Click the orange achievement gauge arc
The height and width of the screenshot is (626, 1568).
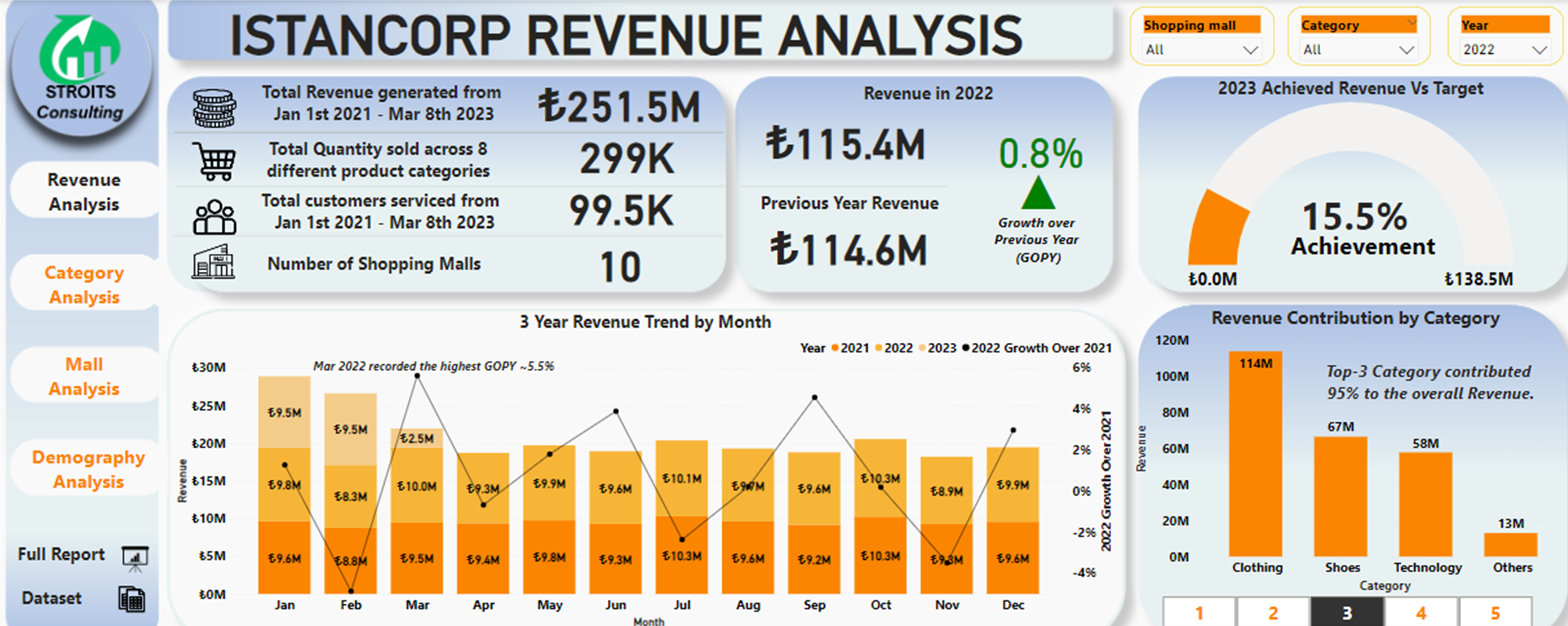point(1216,231)
